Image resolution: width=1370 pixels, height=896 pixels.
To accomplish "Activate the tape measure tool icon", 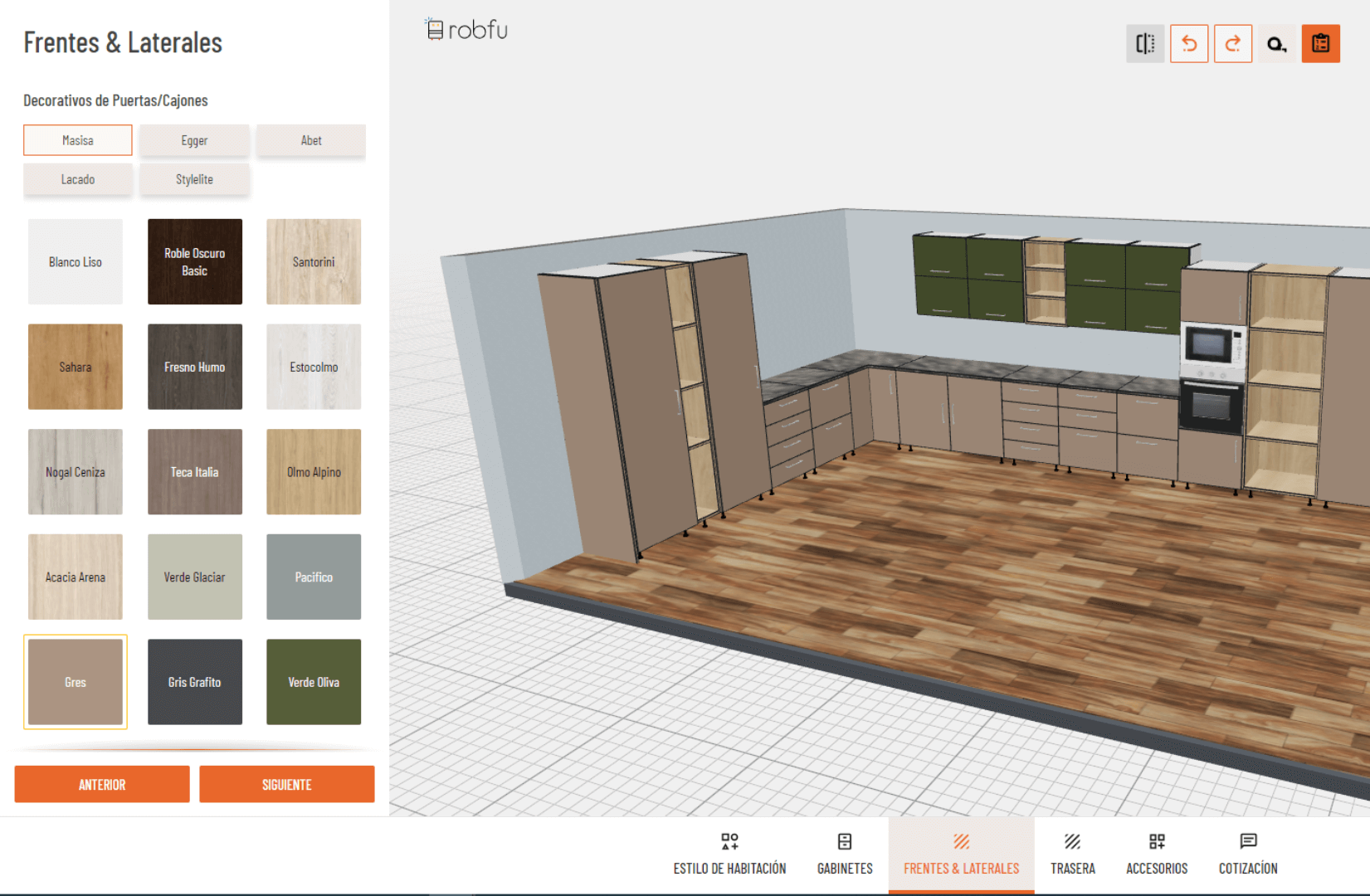I will 1276,44.
